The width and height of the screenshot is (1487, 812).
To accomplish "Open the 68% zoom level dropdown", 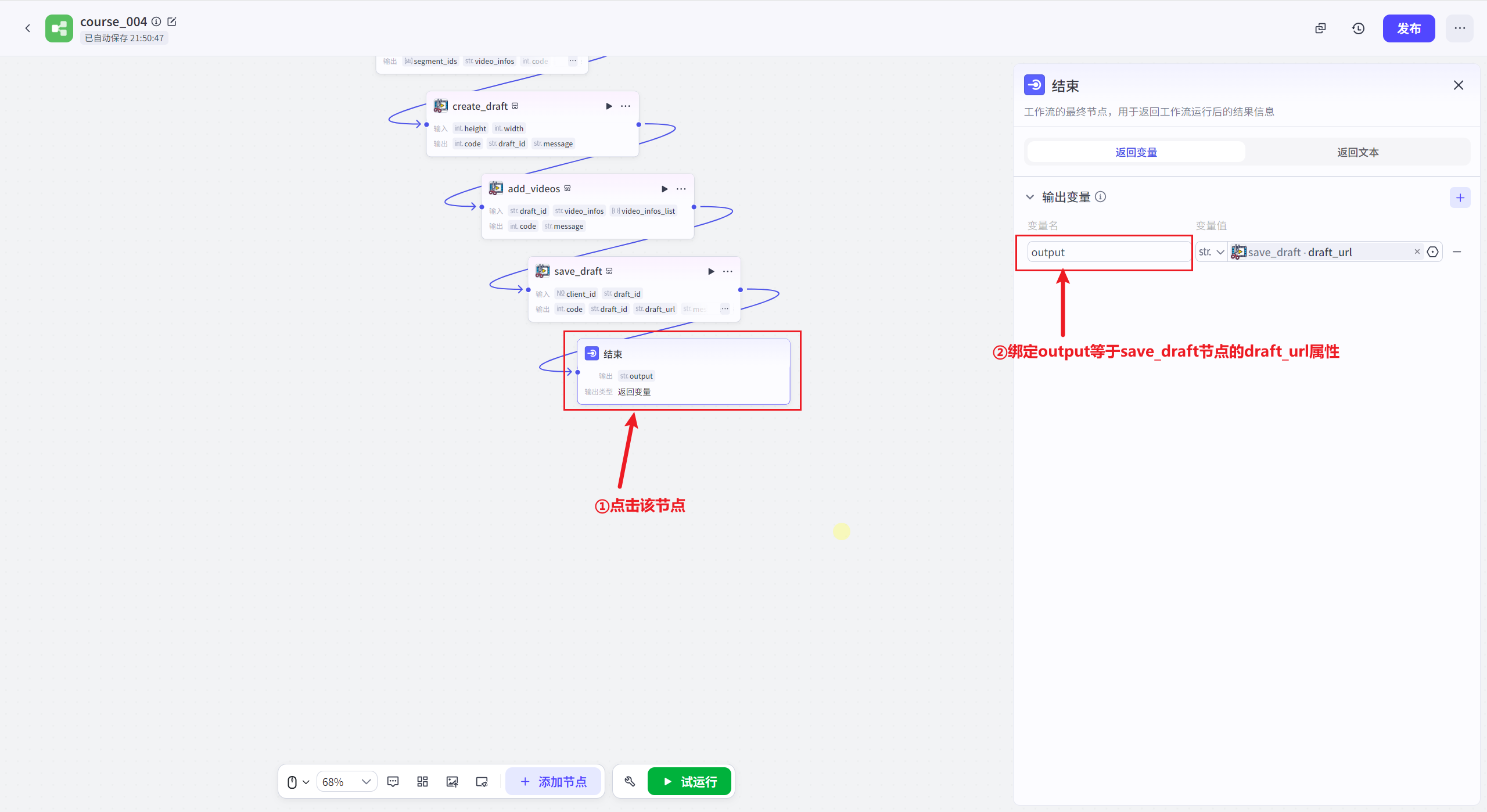I will pos(347,782).
